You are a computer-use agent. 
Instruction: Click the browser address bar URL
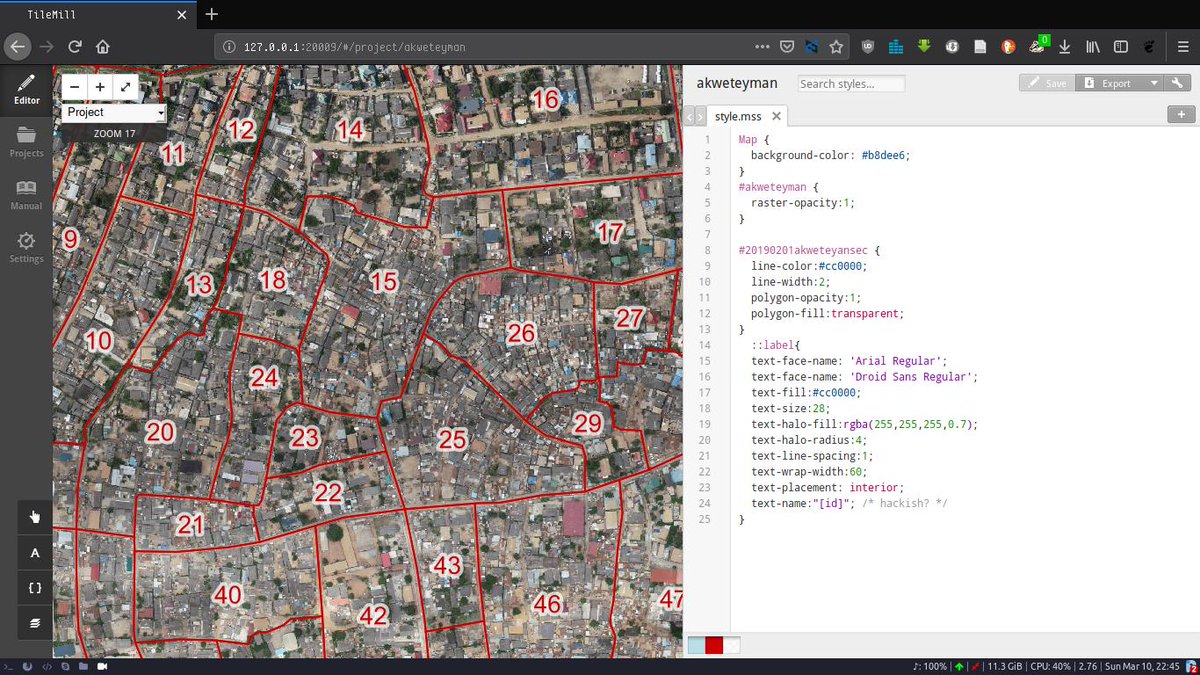pyautogui.click(x=354, y=47)
